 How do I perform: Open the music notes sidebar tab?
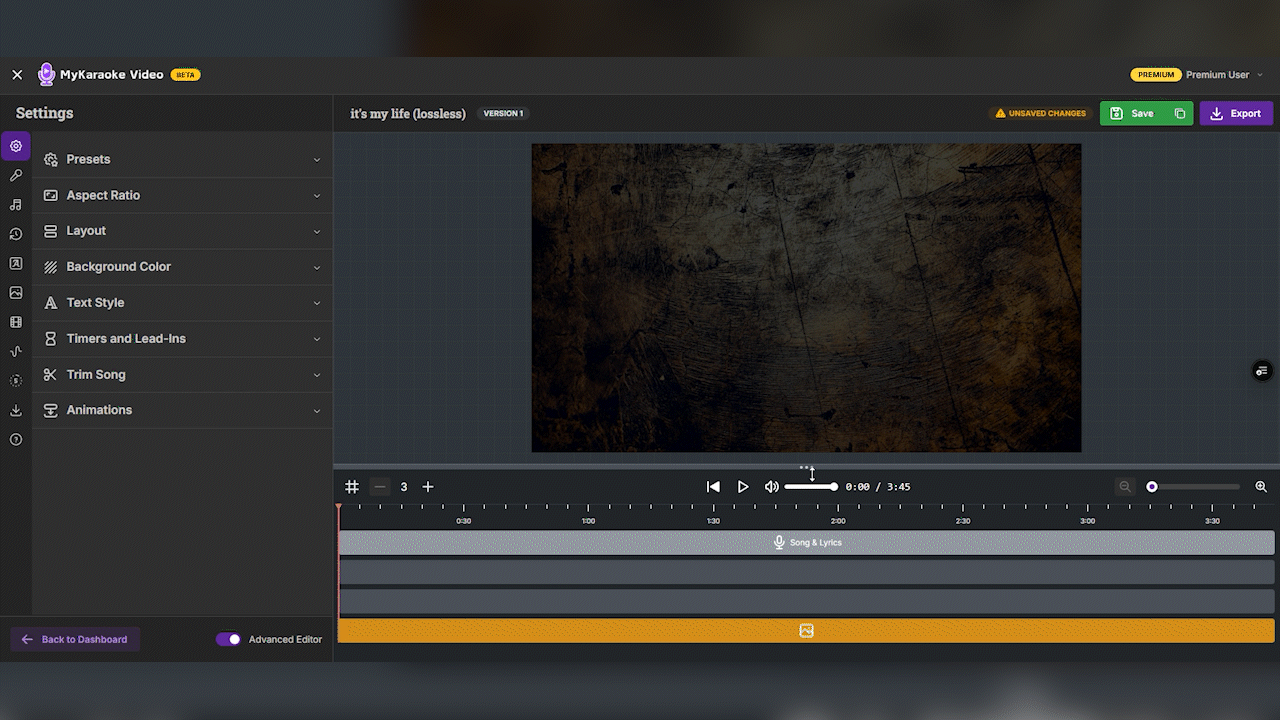[x=16, y=205]
